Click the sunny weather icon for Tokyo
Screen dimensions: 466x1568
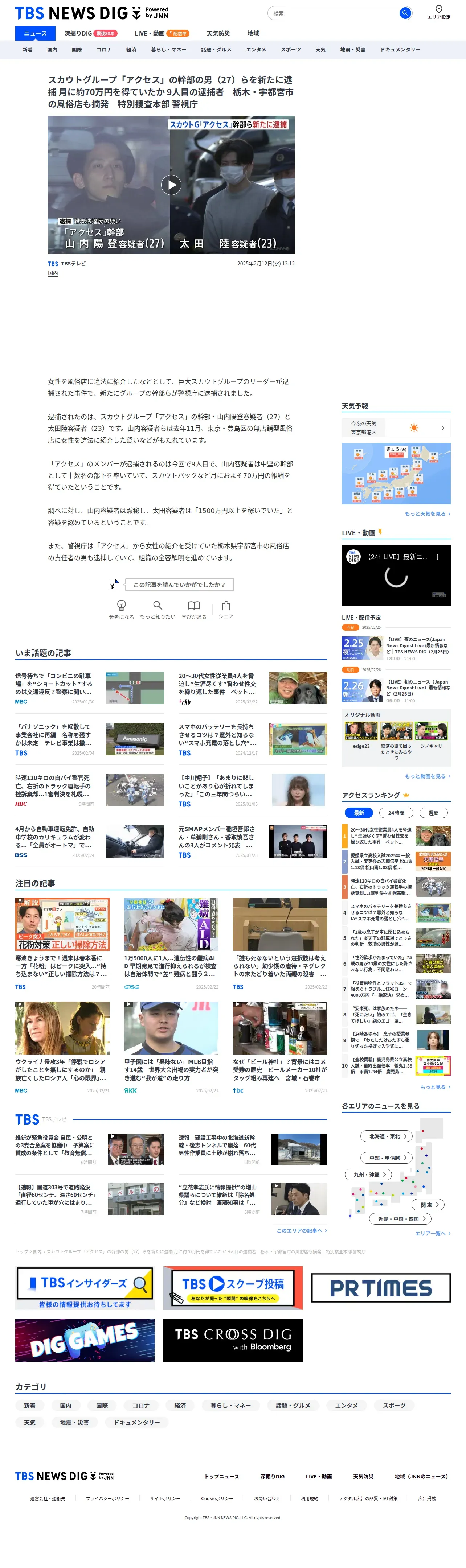click(414, 428)
